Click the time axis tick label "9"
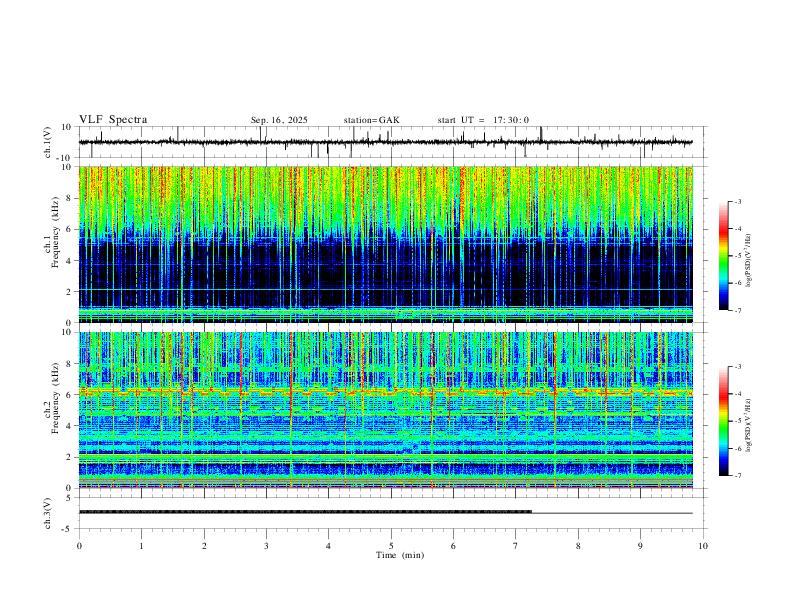The image size is (792, 612). click(640, 546)
